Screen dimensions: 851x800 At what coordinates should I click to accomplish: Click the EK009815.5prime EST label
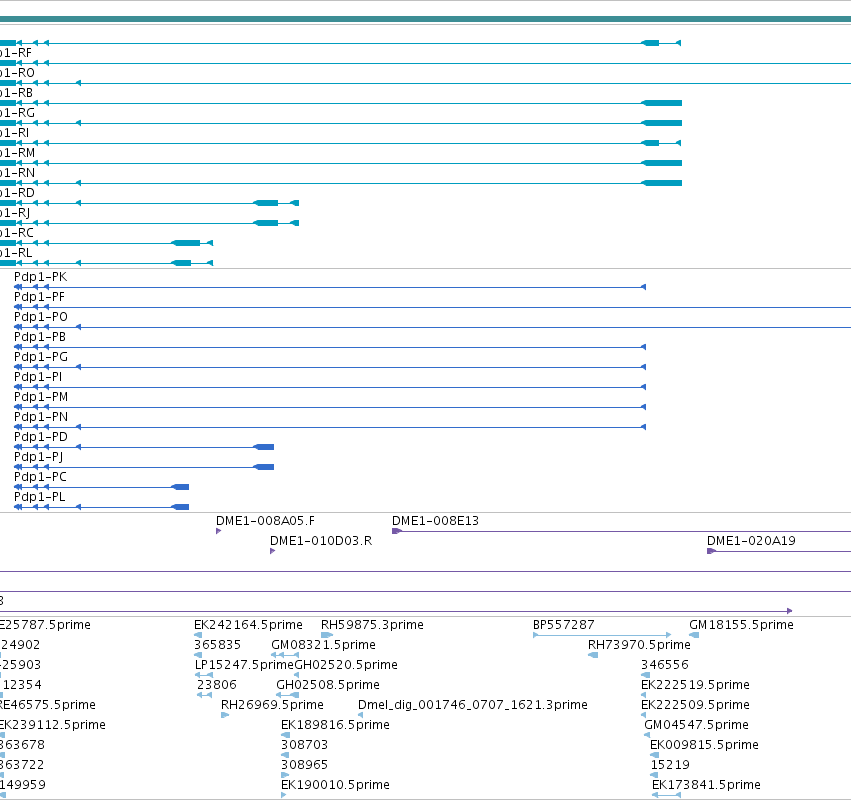pos(704,745)
